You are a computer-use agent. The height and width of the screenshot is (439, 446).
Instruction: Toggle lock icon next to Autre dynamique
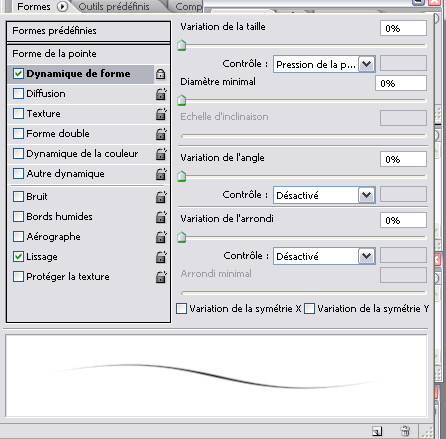pos(161,174)
